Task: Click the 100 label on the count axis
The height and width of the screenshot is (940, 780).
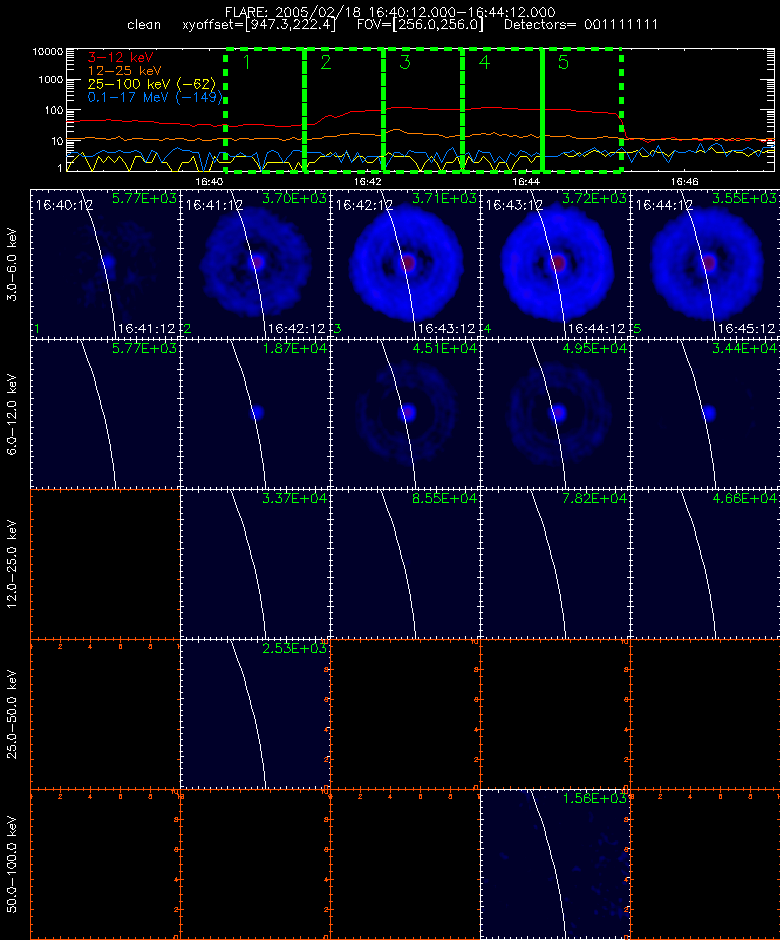Action: (x=53, y=110)
